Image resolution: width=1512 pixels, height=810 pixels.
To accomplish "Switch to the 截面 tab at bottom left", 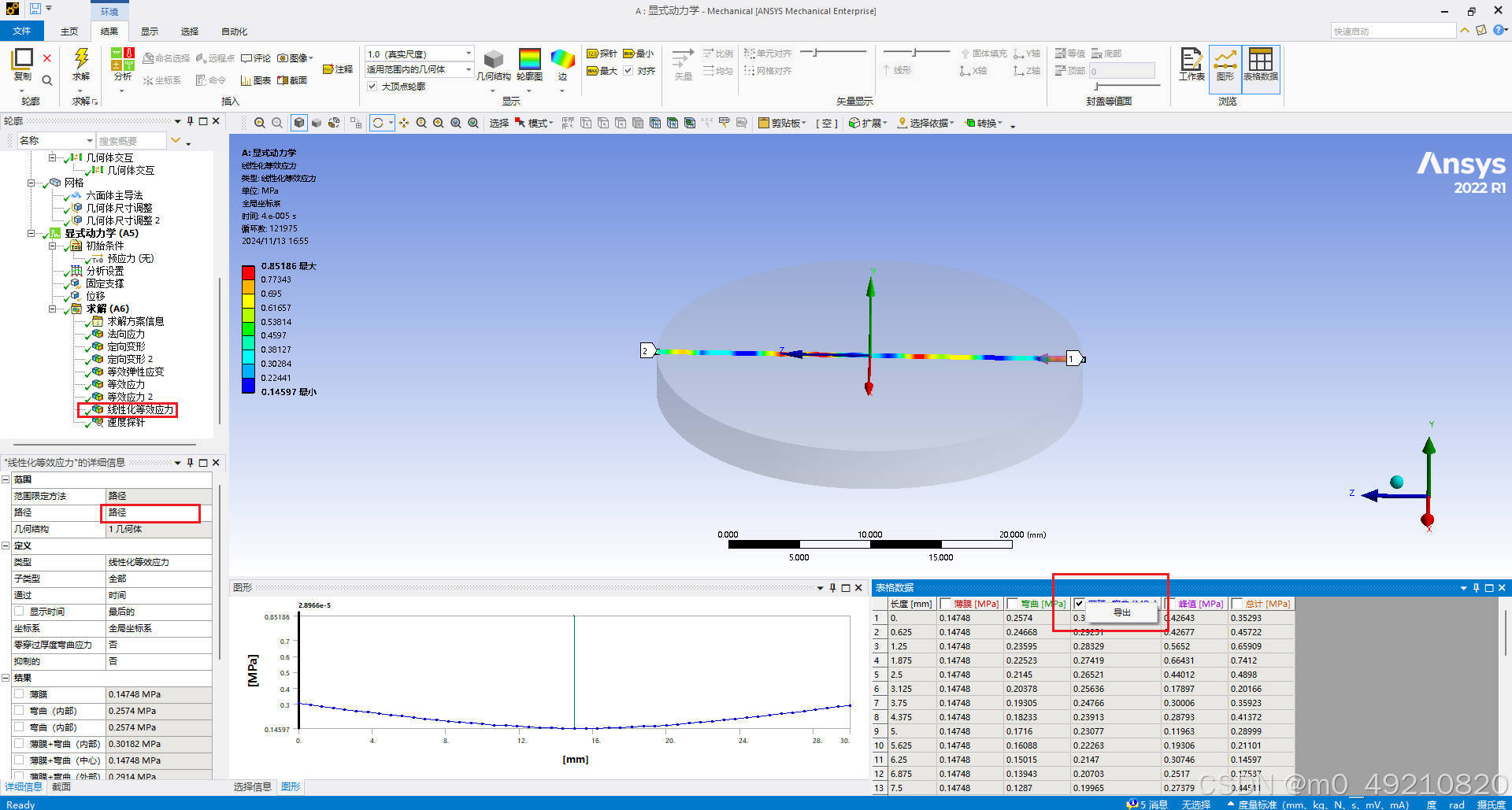I will (61, 787).
